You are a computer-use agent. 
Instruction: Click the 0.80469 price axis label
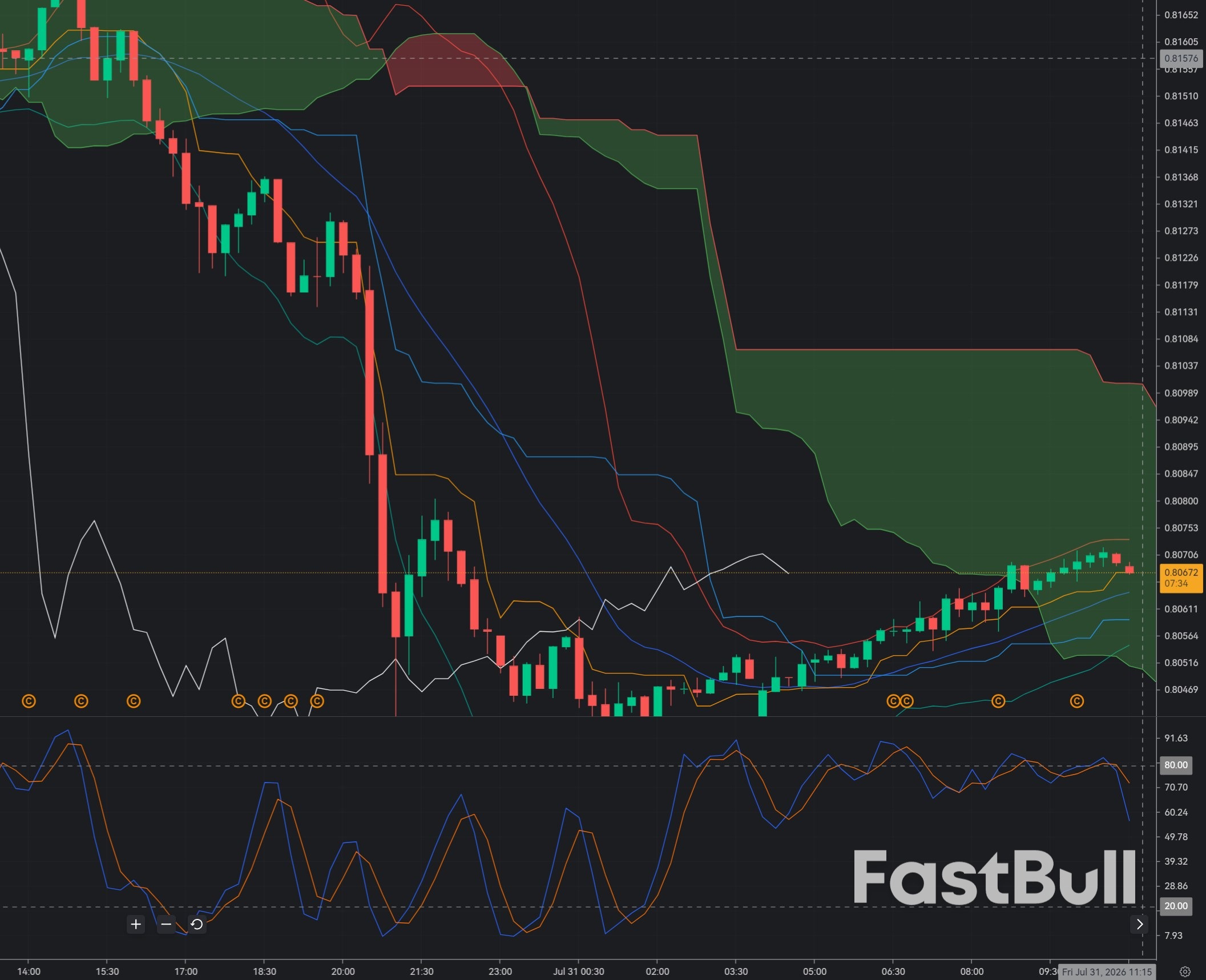point(1181,689)
